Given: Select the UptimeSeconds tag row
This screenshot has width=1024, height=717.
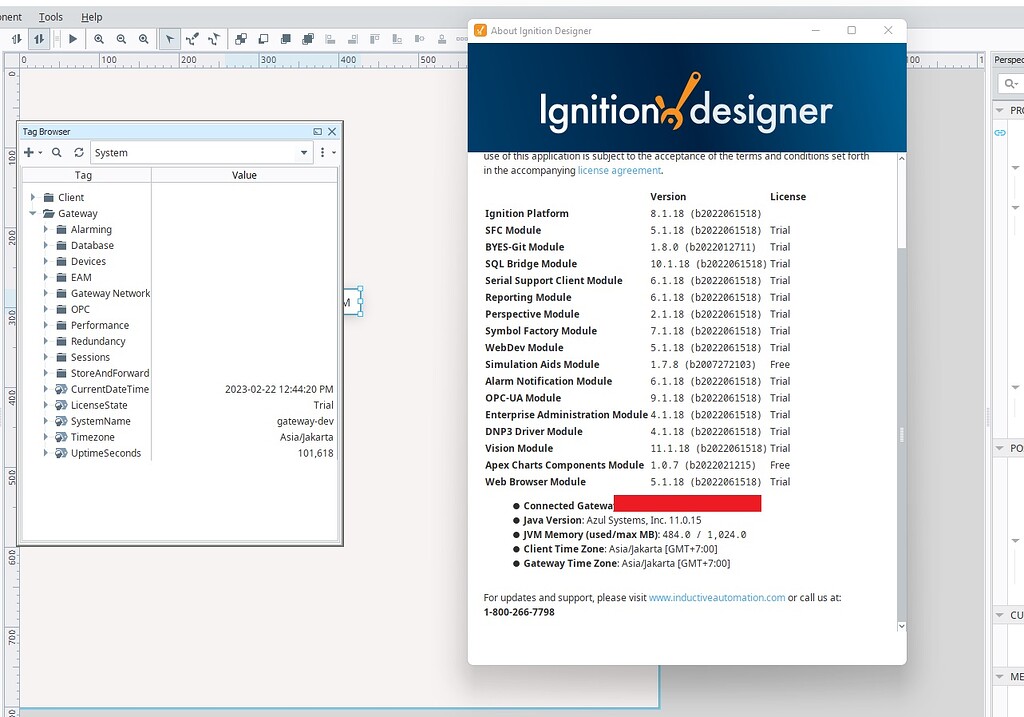Looking at the screenshot, I should [180, 453].
